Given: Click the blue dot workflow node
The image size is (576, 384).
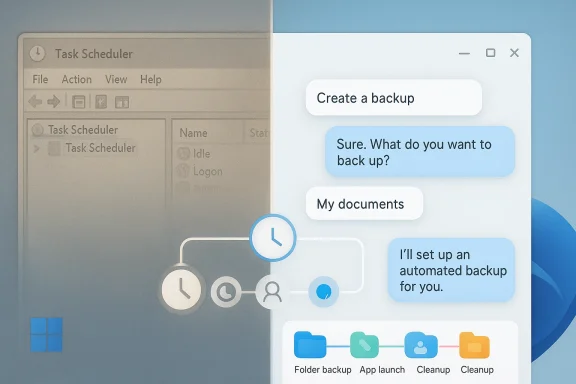Looking at the screenshot, I should coord(324,292).
